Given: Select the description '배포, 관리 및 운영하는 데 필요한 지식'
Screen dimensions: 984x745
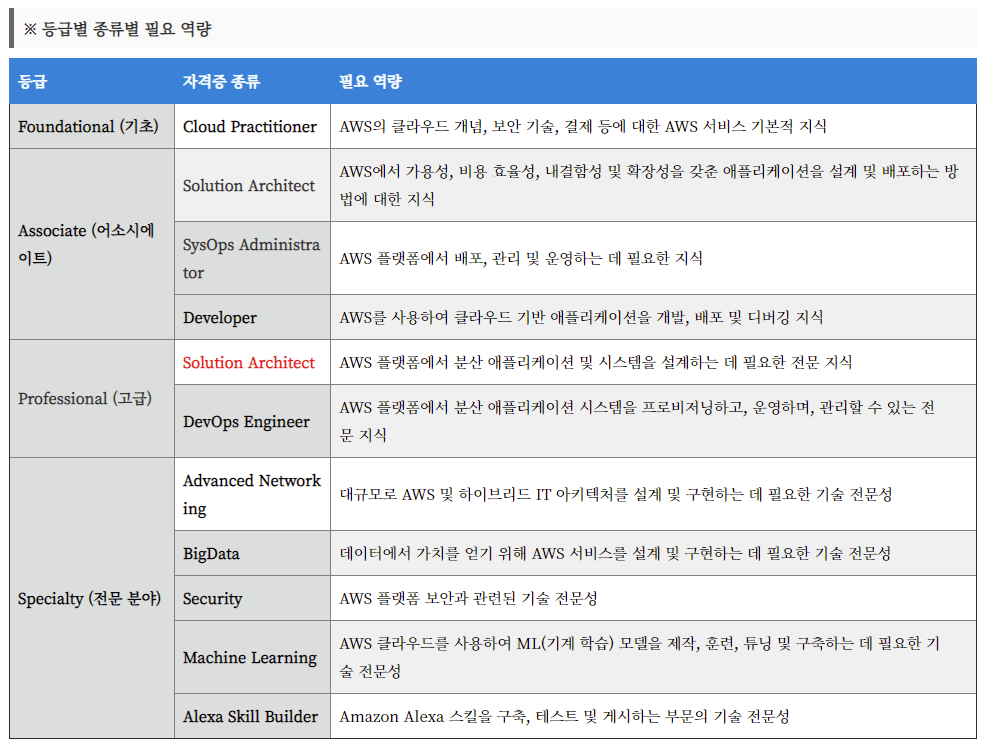Looking at the screenshot, I should pos(521,258).
